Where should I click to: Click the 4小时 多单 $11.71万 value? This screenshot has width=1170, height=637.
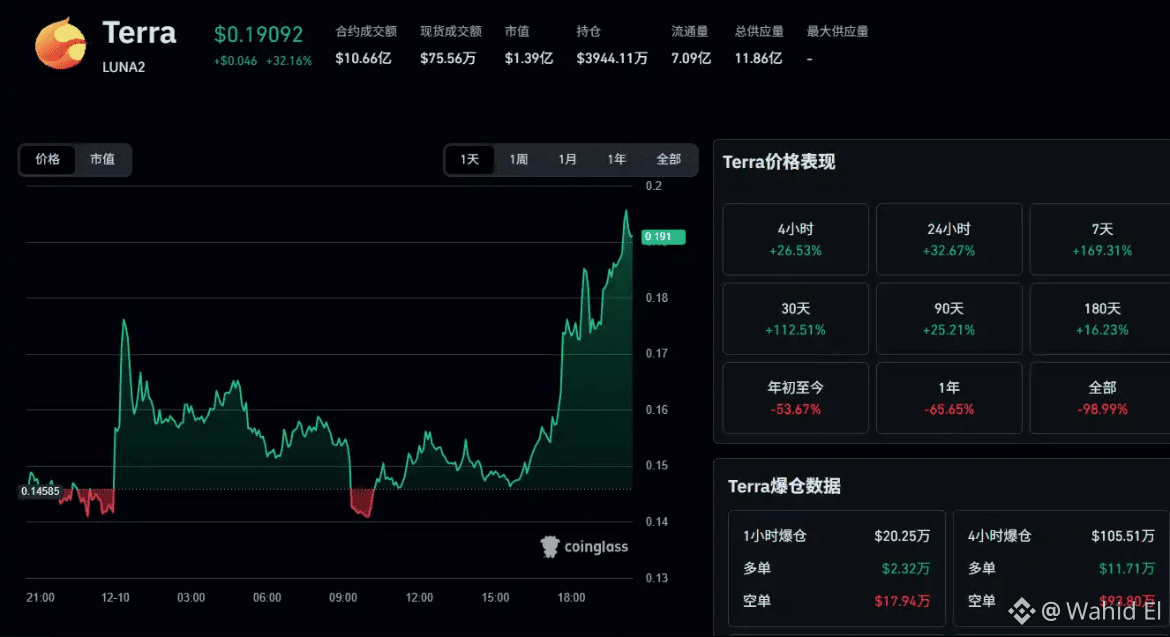(1127, 568)
